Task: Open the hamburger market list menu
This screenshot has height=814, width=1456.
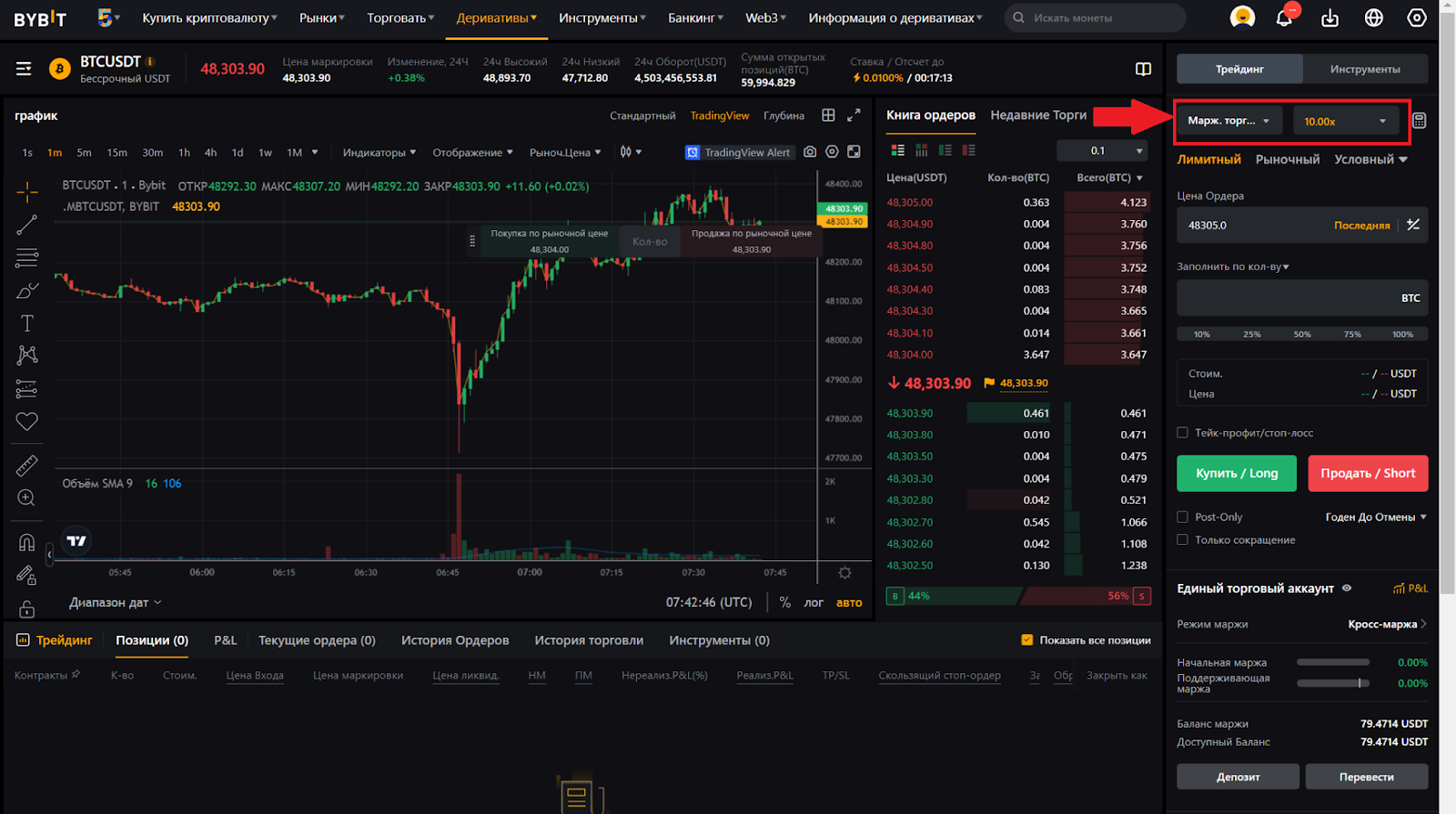Action: click(x=24, y=69)
